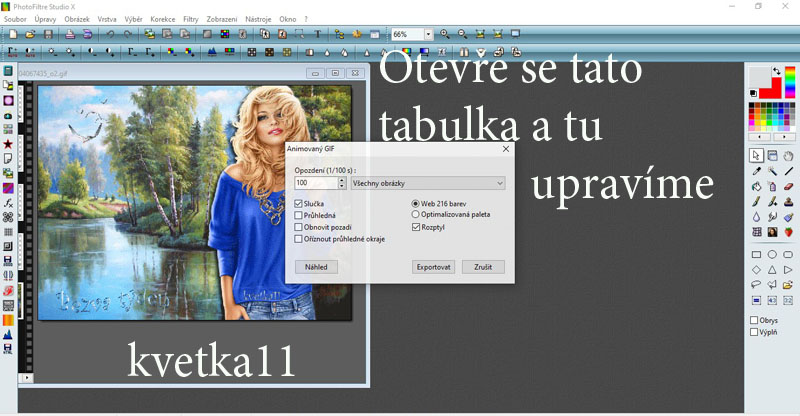Click the Opozdění delay input field

[316, 183]
